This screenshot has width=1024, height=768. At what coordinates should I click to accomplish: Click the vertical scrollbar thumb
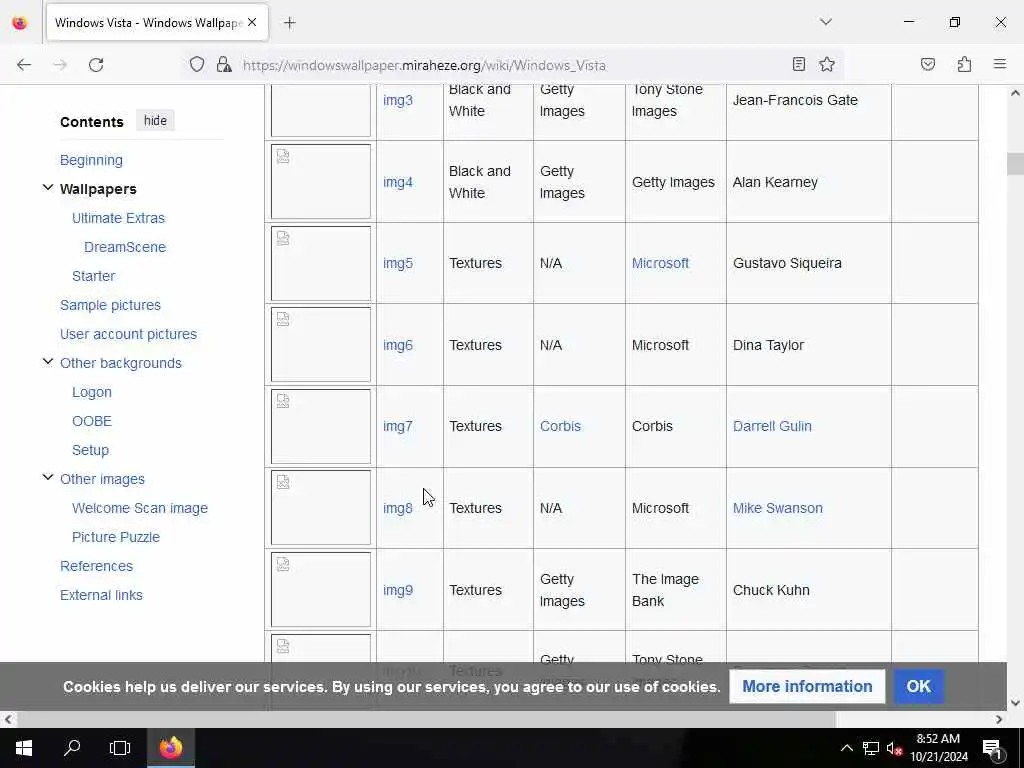coord(1015,163)
